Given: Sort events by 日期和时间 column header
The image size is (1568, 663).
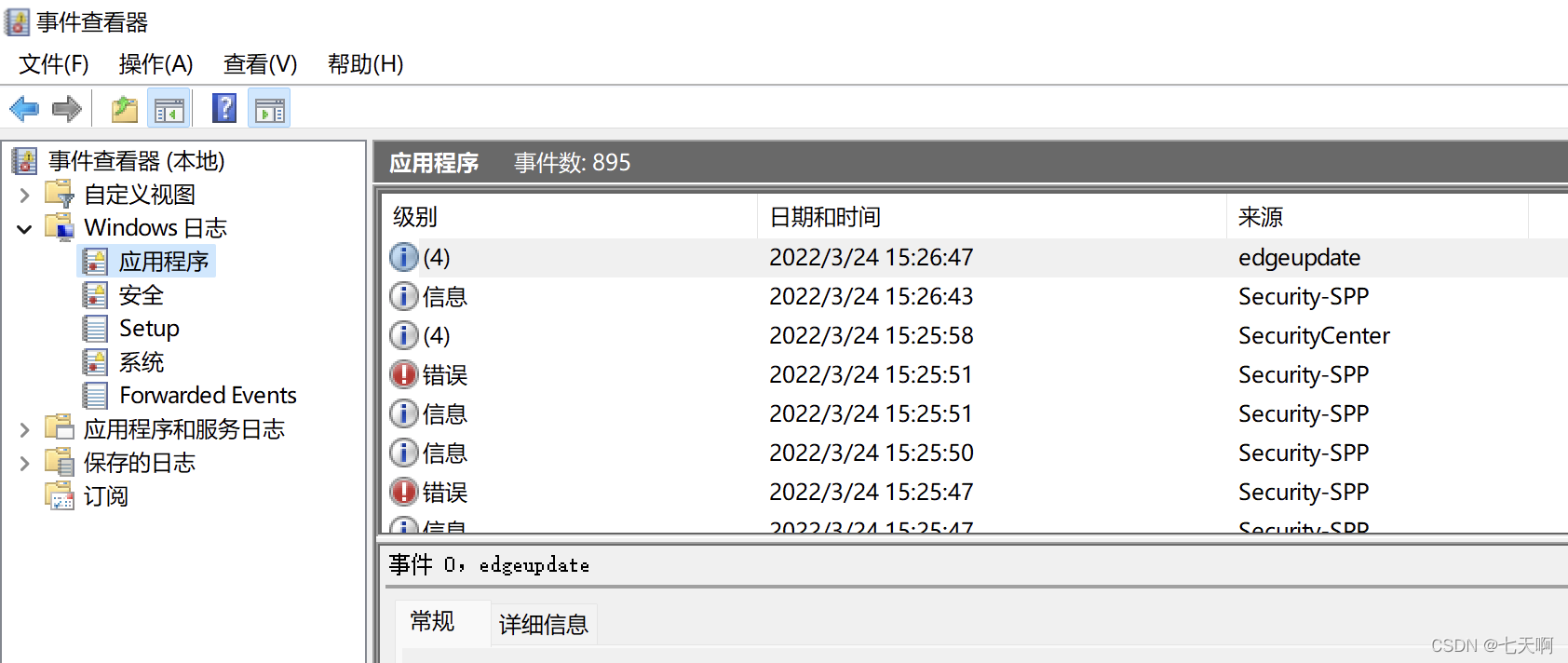Looking at the screenshot, I should 825,217.
